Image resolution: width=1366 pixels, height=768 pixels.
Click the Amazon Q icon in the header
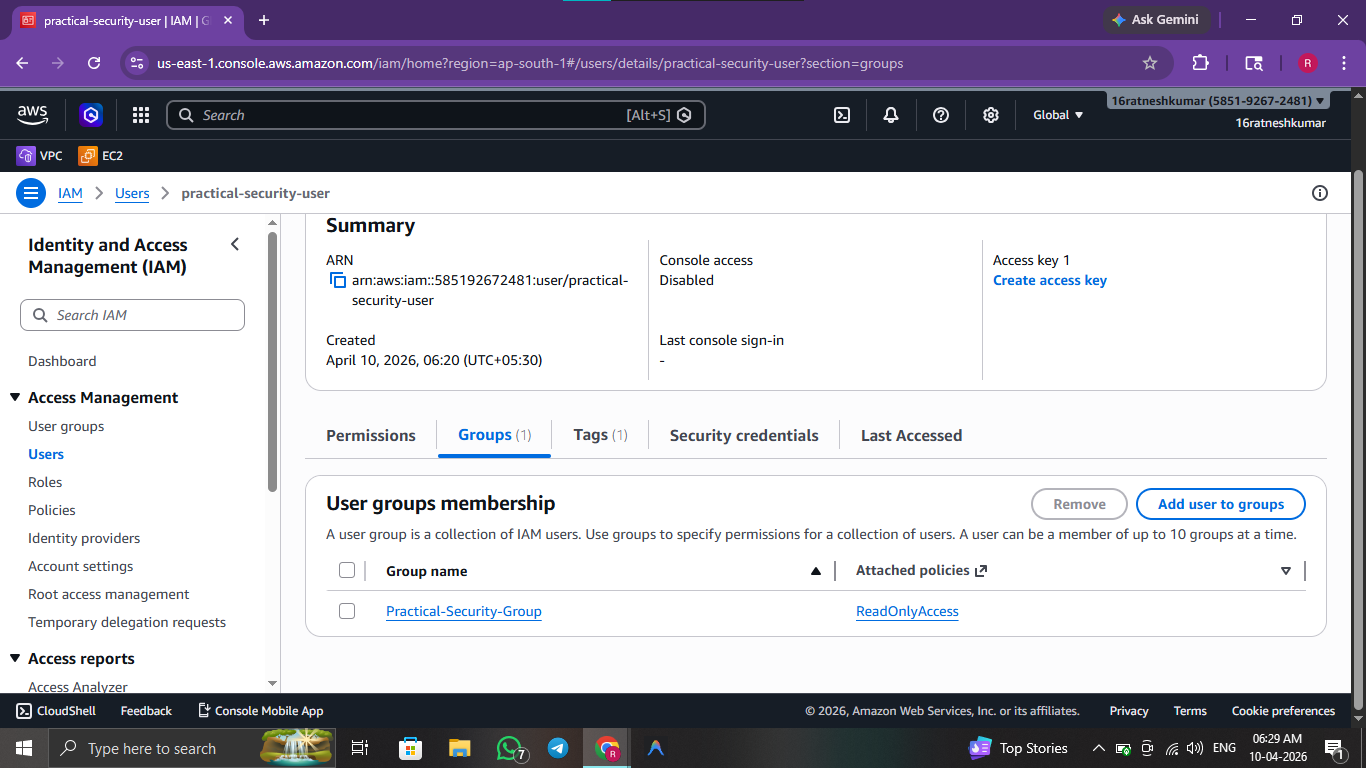click(92, 115)
